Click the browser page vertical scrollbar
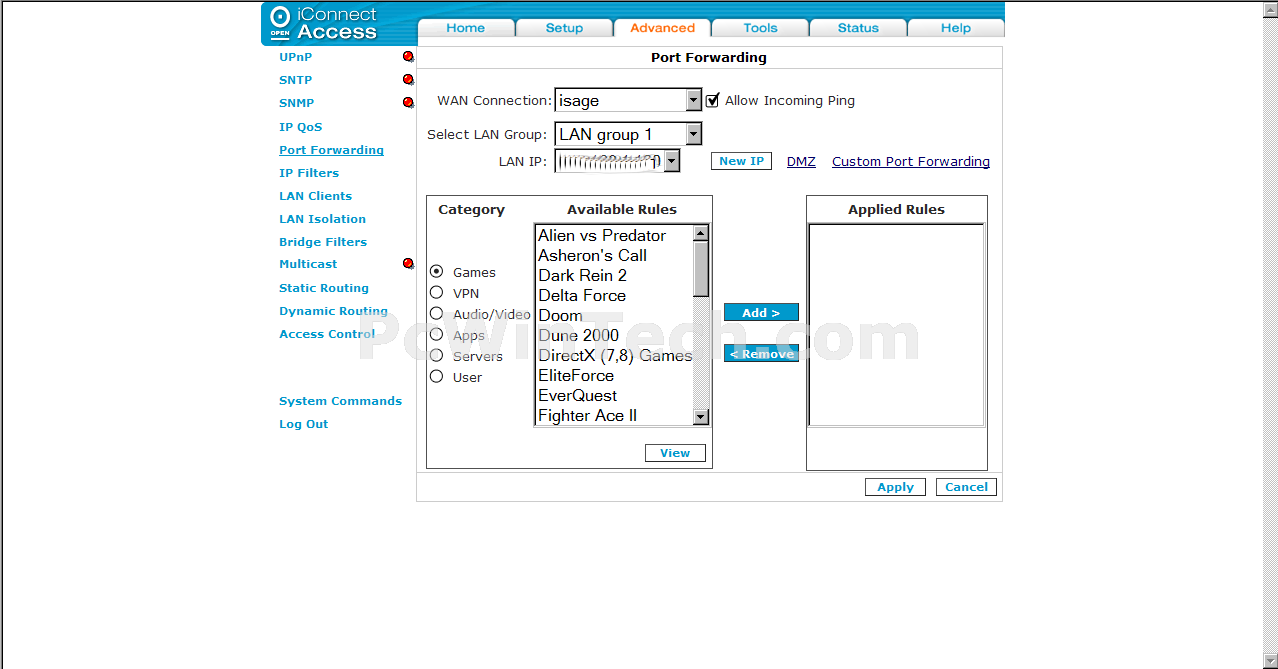The height and width of the screenshot is (669, 1278). [1270, 335]
